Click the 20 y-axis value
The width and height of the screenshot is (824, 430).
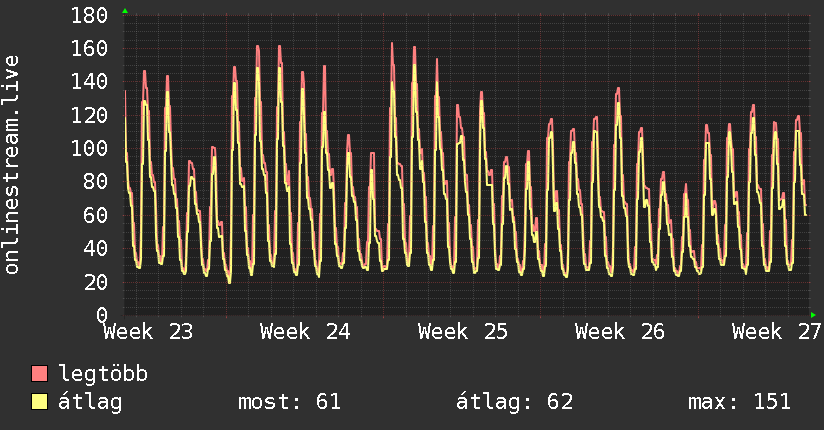point(96,282)
